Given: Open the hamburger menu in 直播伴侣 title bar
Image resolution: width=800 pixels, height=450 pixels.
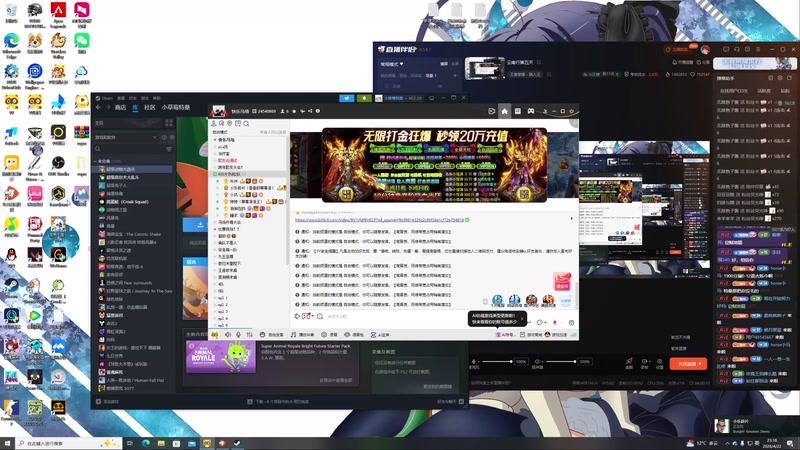Looking at the screenshot, I should [x=758, y=49].
